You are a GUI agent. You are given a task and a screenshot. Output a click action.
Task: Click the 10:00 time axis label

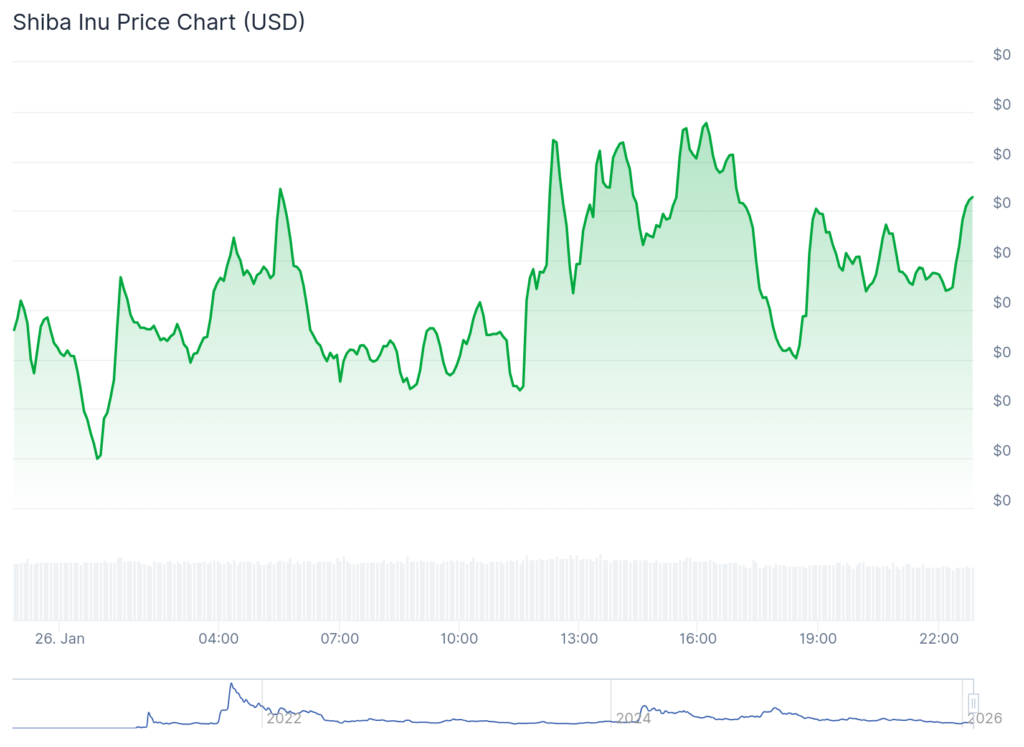point(458,638)
